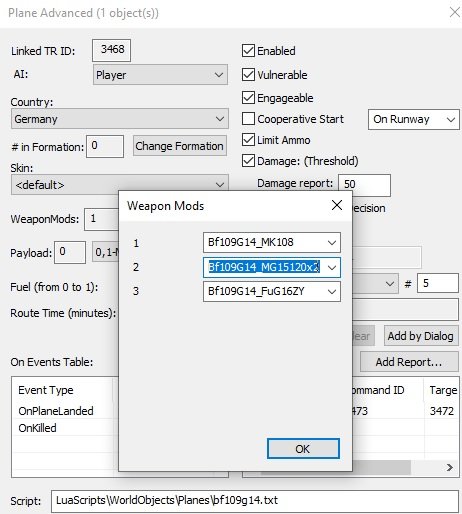Toggle the Vulnerable checkbox
462x514 pixels.
coord(248,75)
